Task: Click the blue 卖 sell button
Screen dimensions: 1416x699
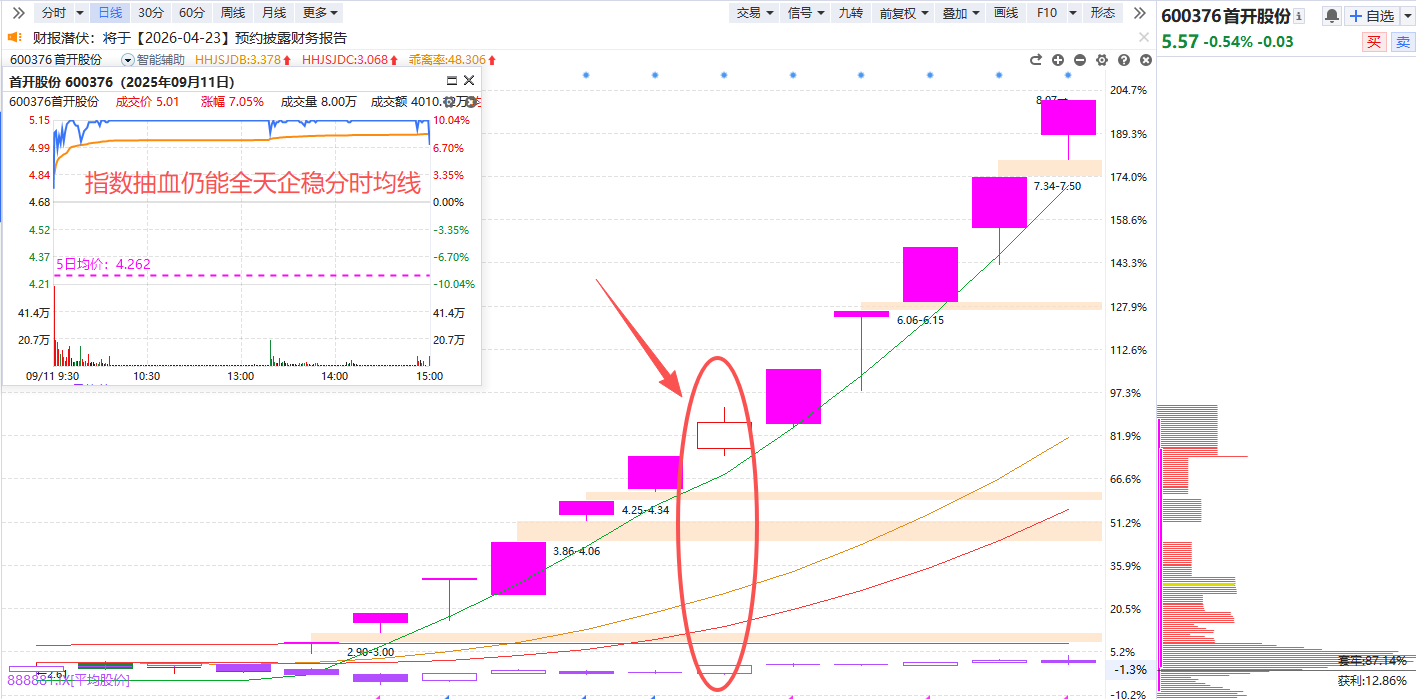Action: point(1403,42)
